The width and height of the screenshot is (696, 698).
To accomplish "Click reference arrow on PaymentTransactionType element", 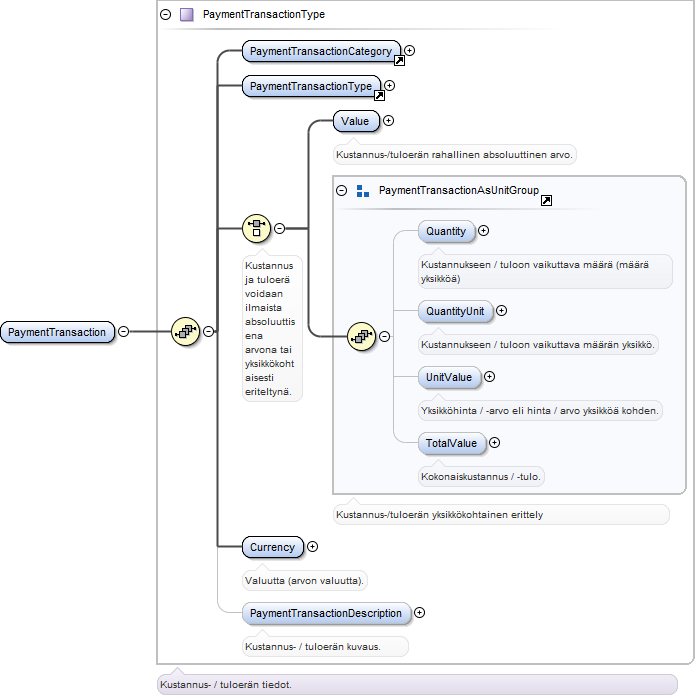I will click(379, 96).
